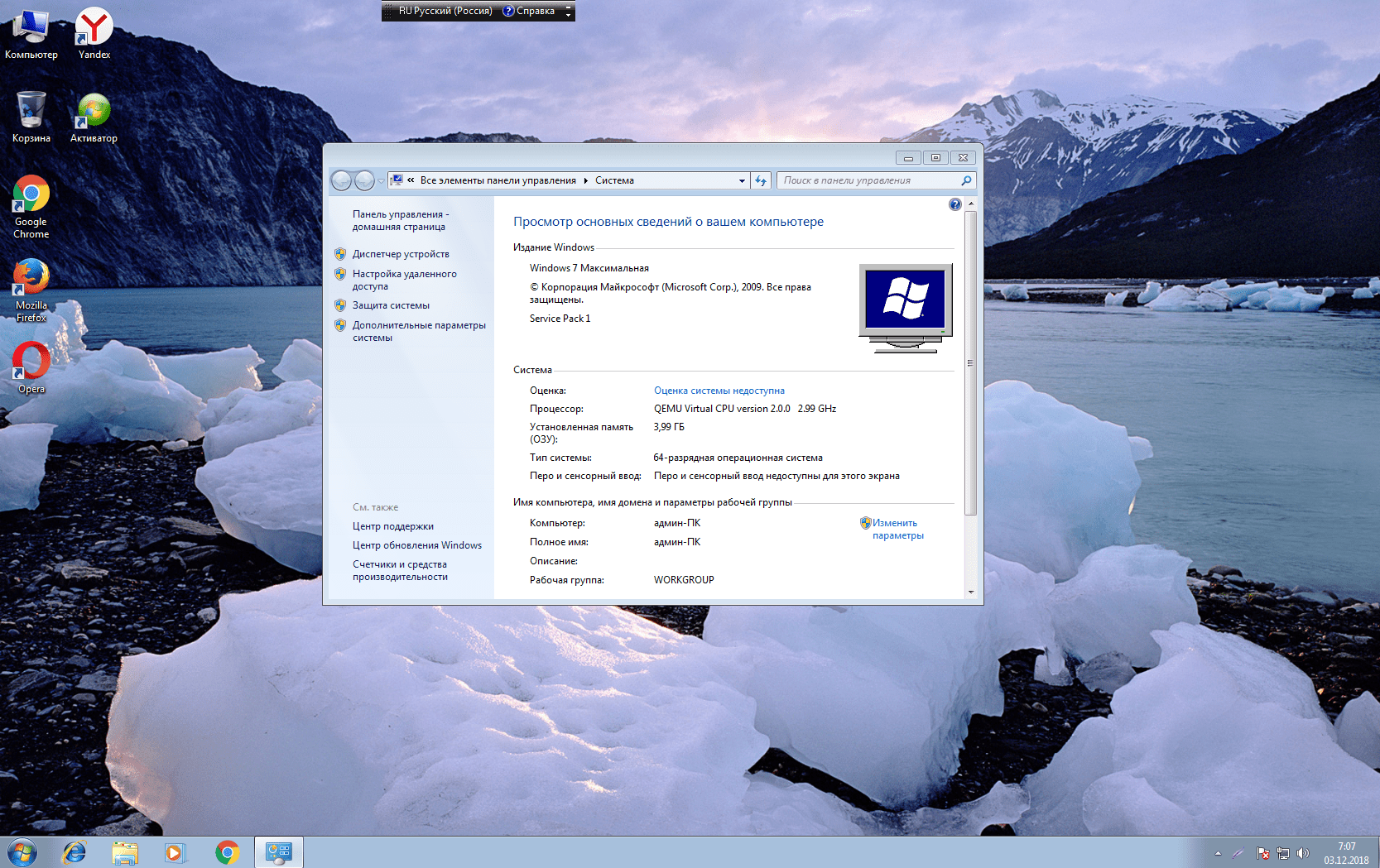Click the Система breadcrumb item

[614, 180]
